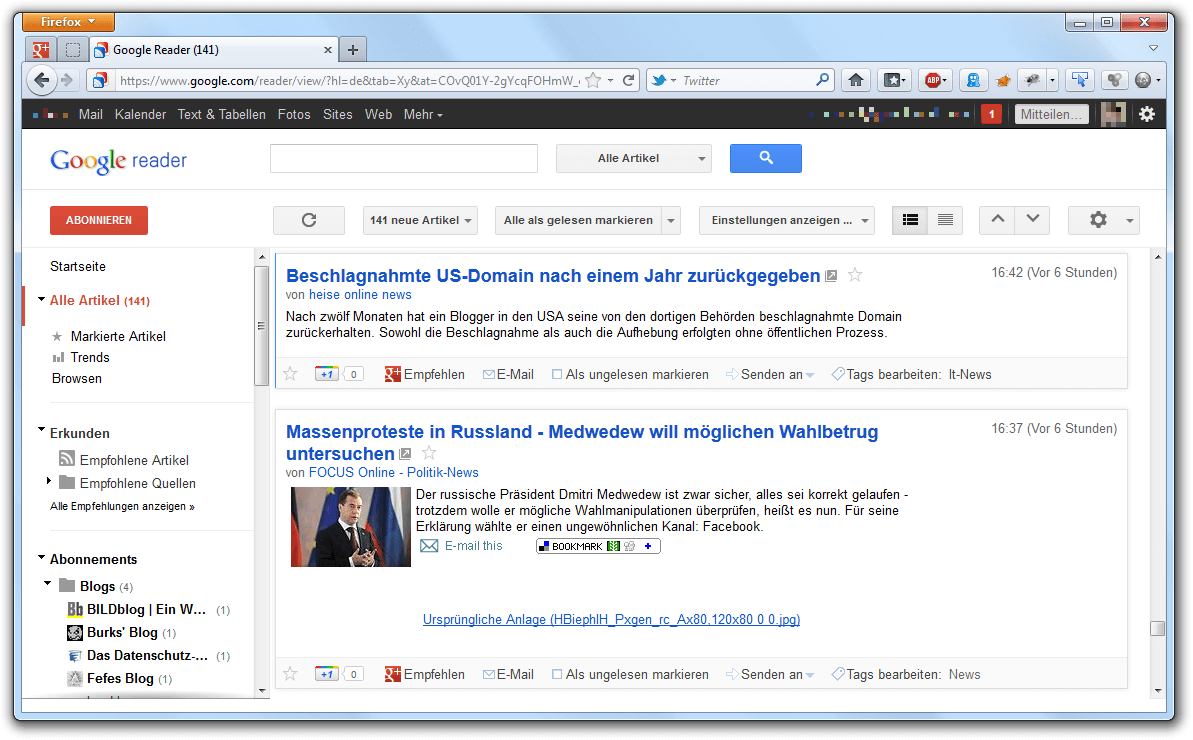
Task: Click +1 on FOCUS article
Action: (x=327, y=674)
